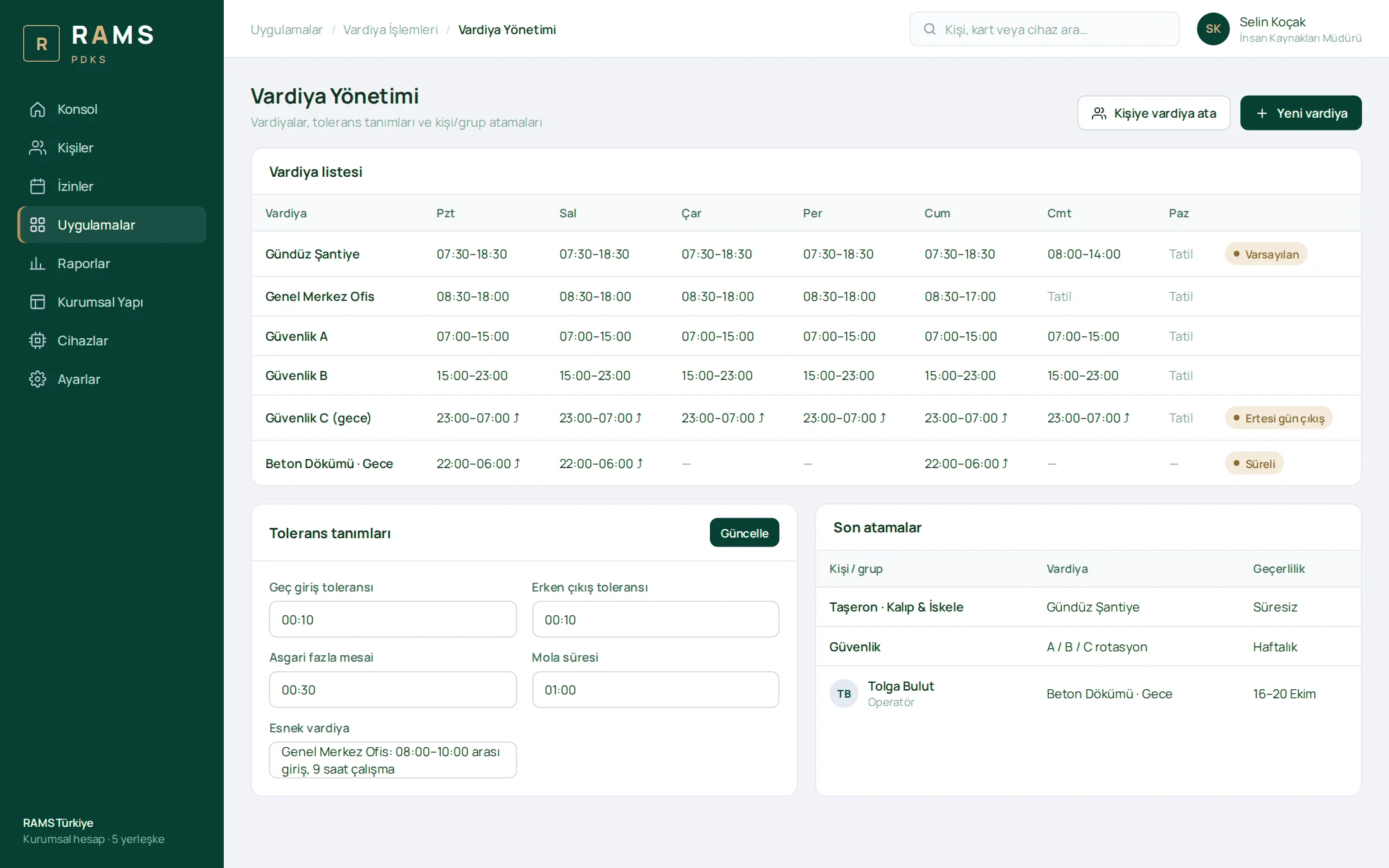Click the Güncelle button
This screenshot has height=868, width=1389.
pos(744,533)
